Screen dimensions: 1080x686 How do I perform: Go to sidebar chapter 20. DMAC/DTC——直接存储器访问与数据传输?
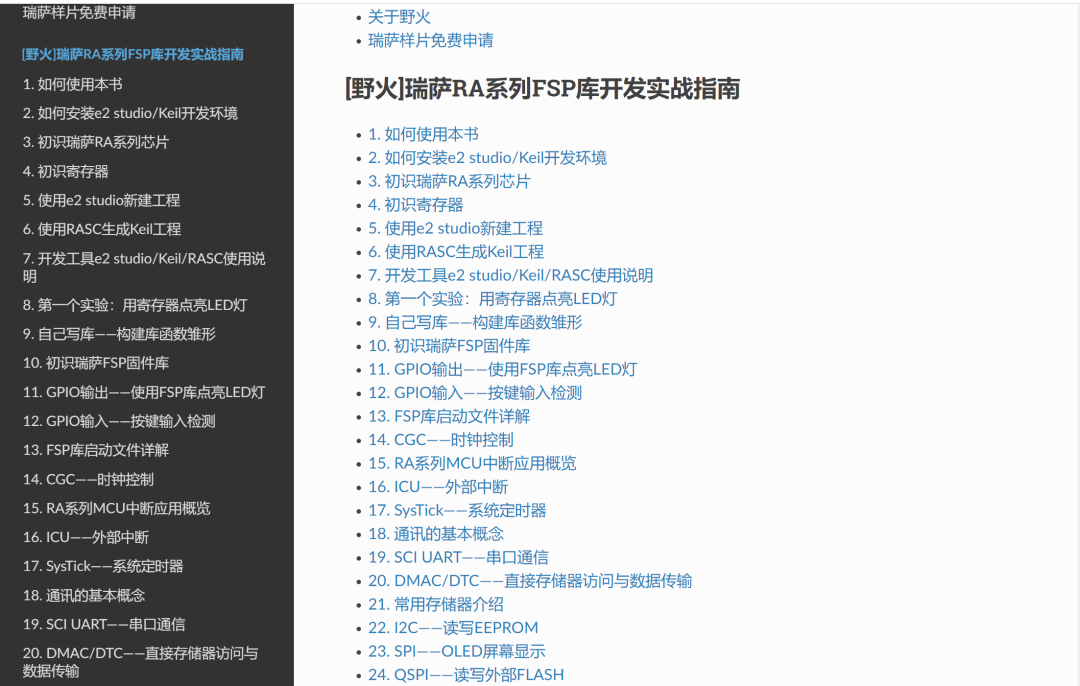141,662
